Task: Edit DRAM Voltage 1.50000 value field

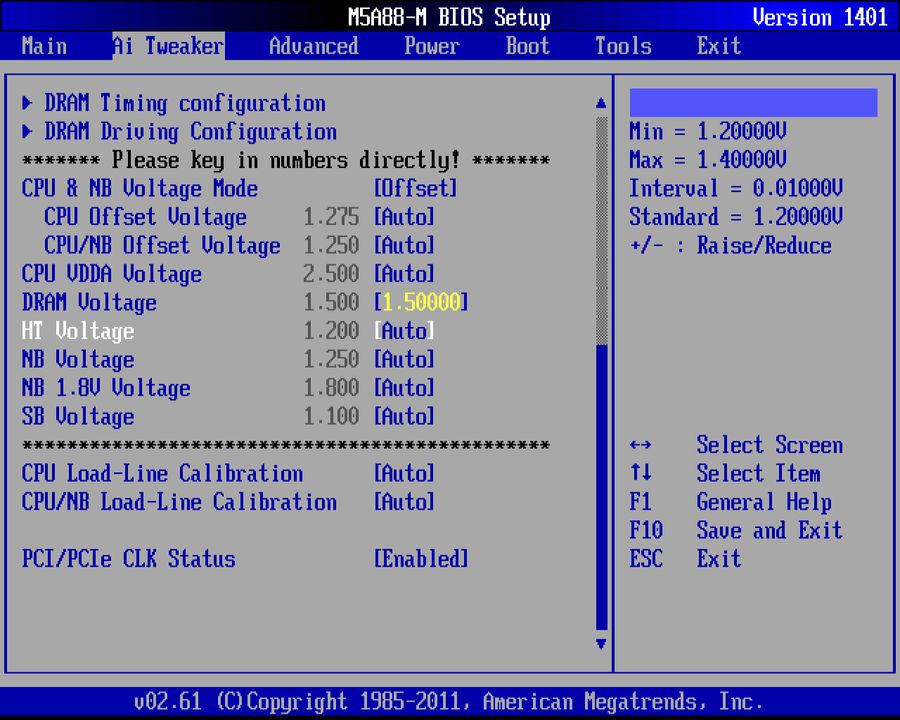Action: [x=421, y=303]
